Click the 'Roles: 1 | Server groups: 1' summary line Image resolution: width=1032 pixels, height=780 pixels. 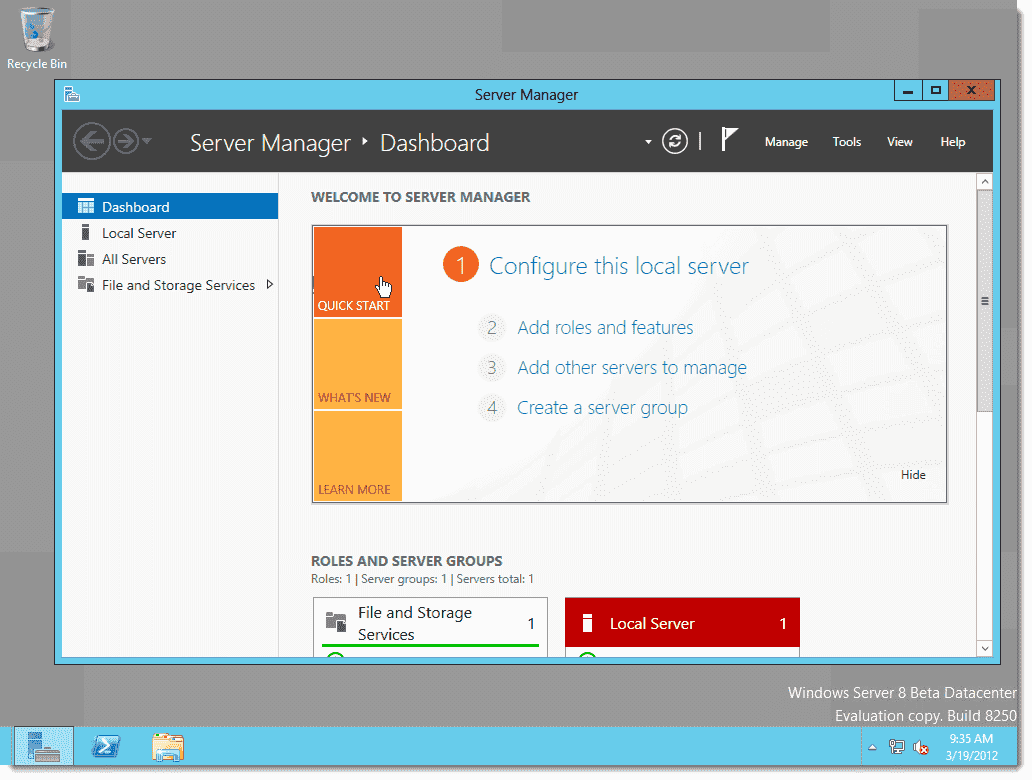(422, 579)
